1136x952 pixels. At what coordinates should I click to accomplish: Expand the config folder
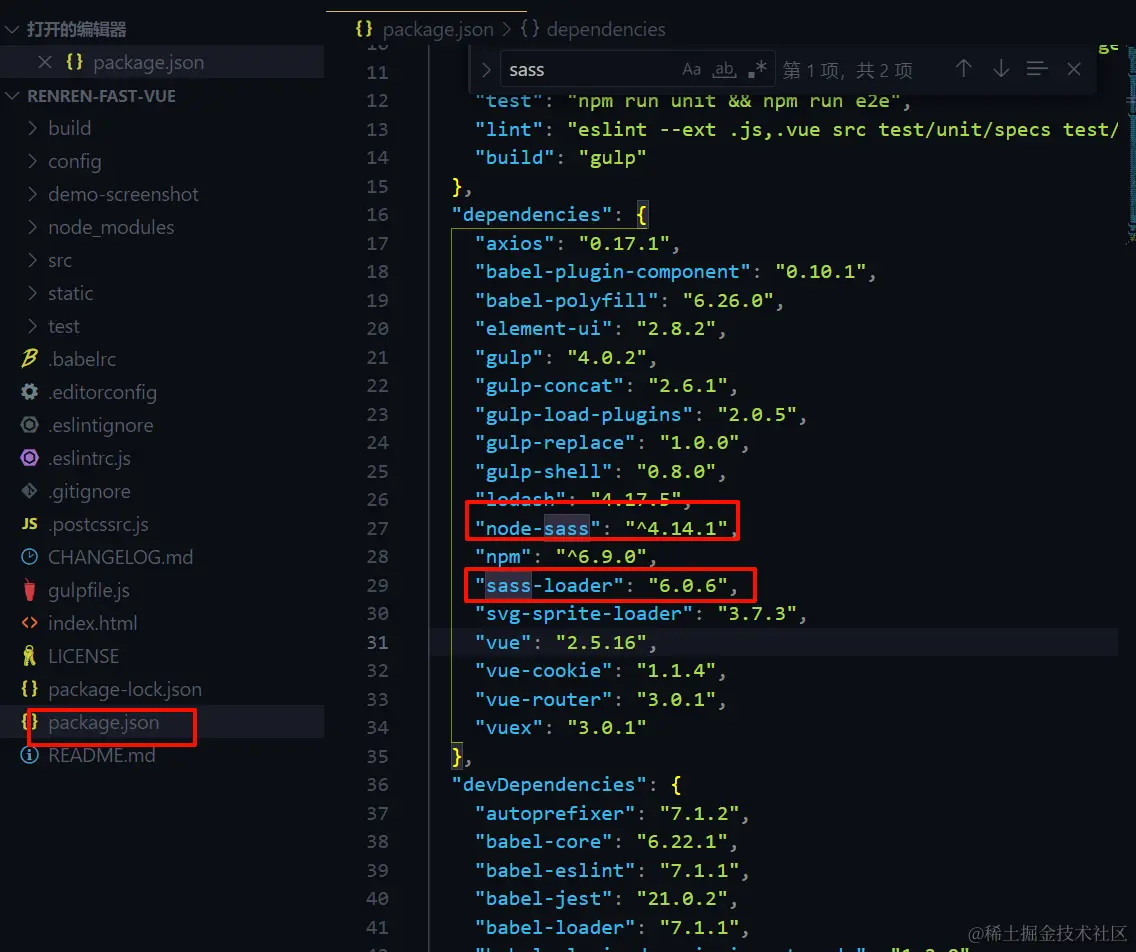coord(32,161)
